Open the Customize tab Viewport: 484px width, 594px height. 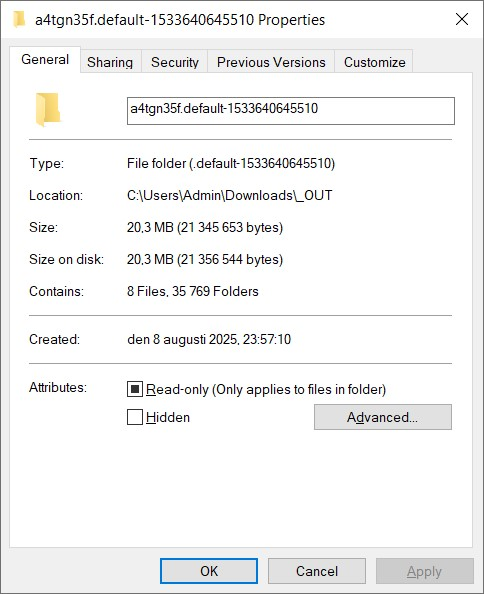[x=374, y=62]
